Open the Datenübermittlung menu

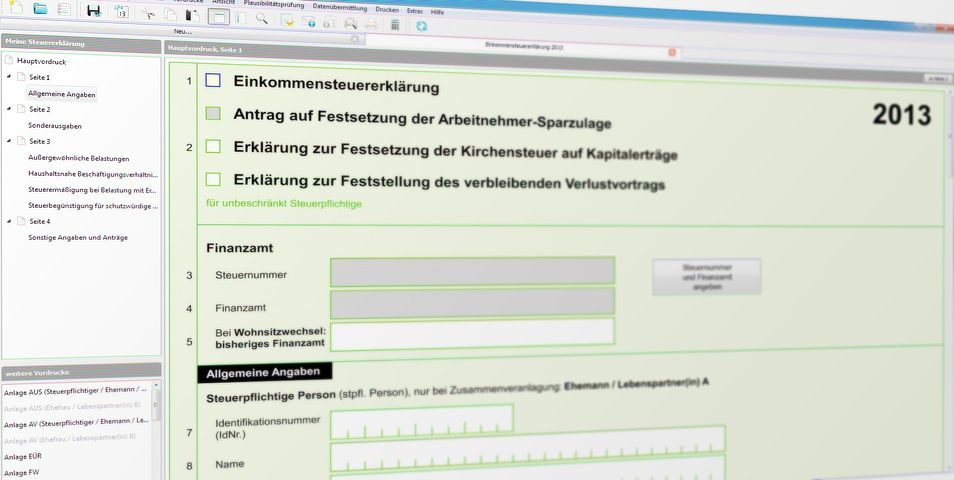pyautogui.click(x=339, y=6)
